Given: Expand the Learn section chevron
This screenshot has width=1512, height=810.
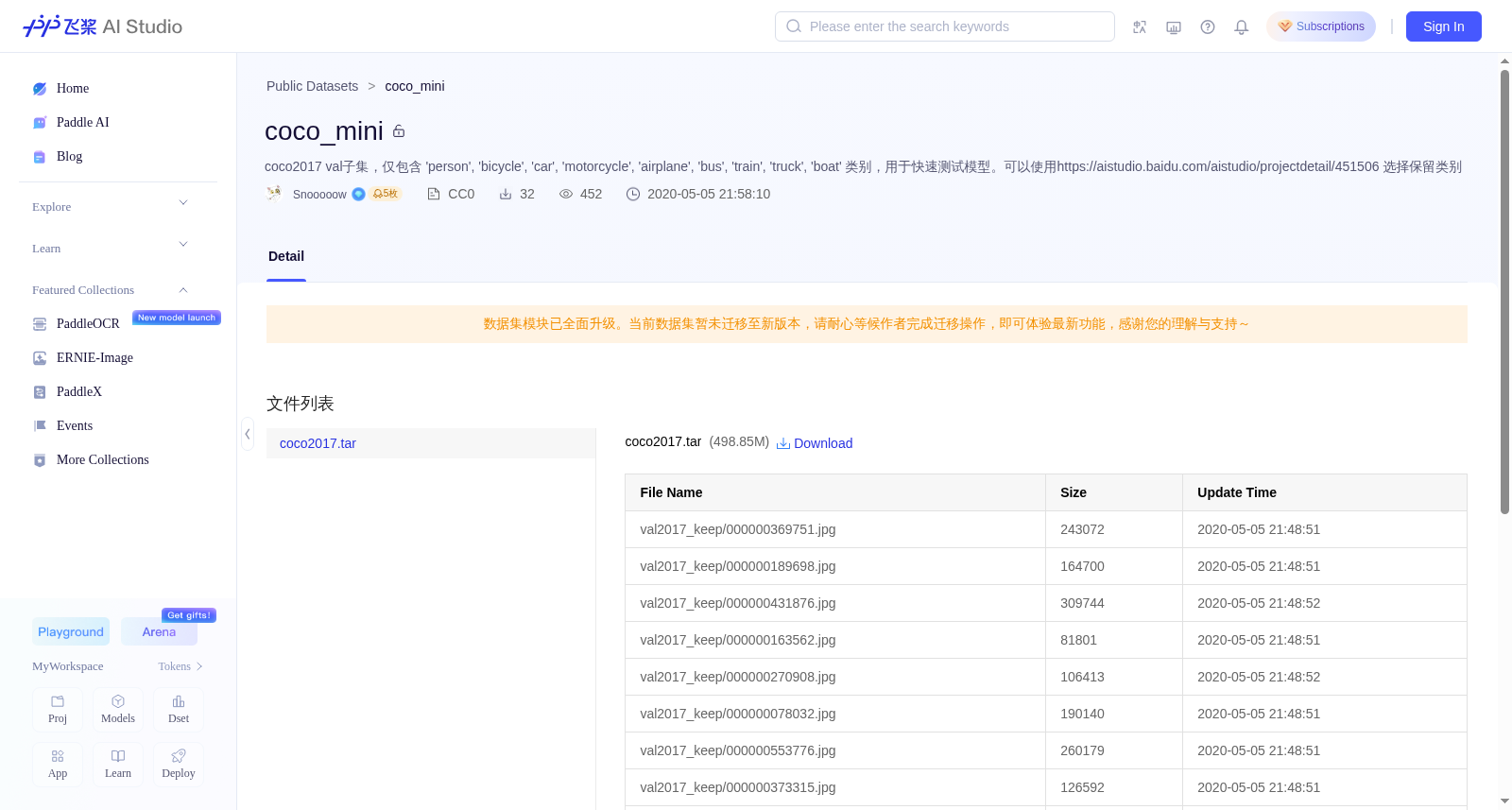Looking at the screenshot, I should [x=183, y=244].
